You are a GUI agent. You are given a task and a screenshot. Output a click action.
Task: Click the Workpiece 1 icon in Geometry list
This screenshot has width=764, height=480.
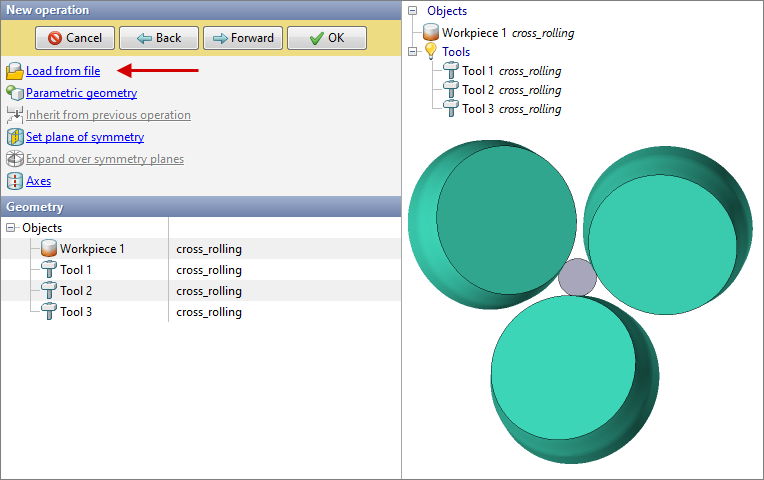point(48,249)
